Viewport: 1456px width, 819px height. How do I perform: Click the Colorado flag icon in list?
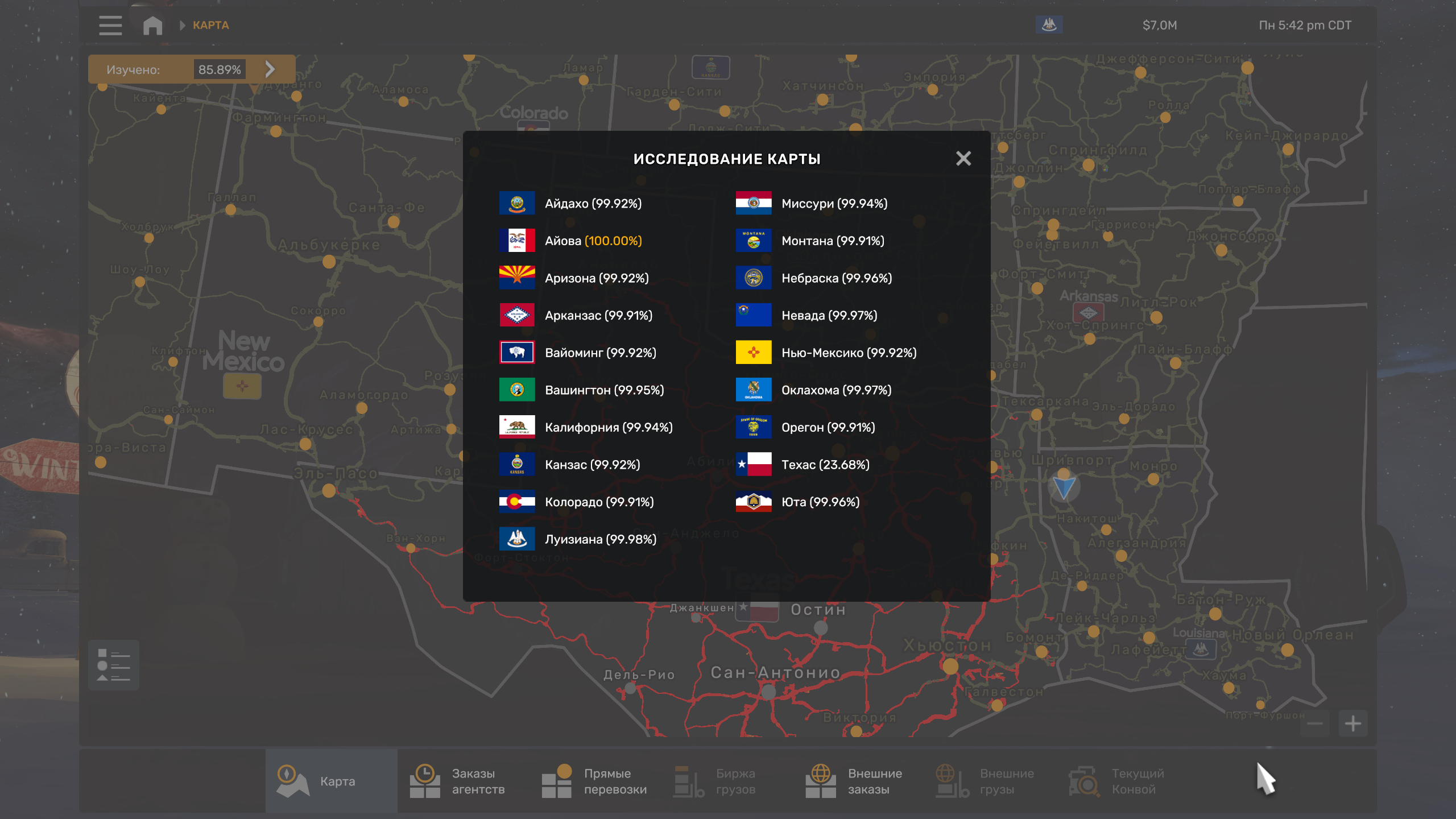tap(517, 502)
